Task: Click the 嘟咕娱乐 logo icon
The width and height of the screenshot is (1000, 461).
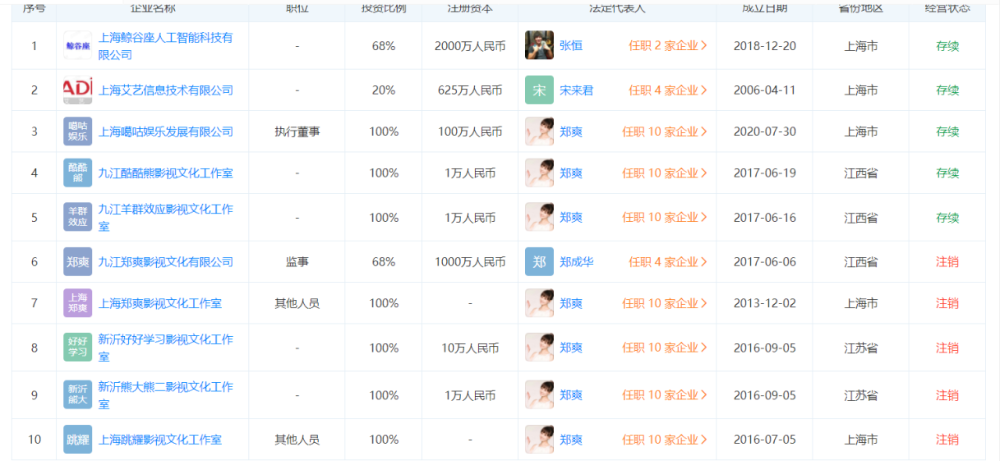Action: pyautogui.click(x=78, y=132)
